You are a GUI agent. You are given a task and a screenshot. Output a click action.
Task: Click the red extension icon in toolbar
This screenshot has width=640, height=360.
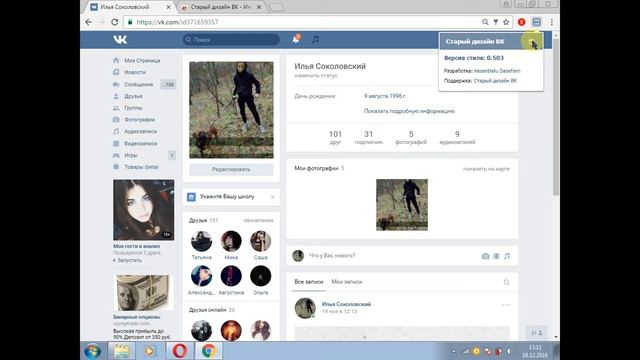click(522, 22)
